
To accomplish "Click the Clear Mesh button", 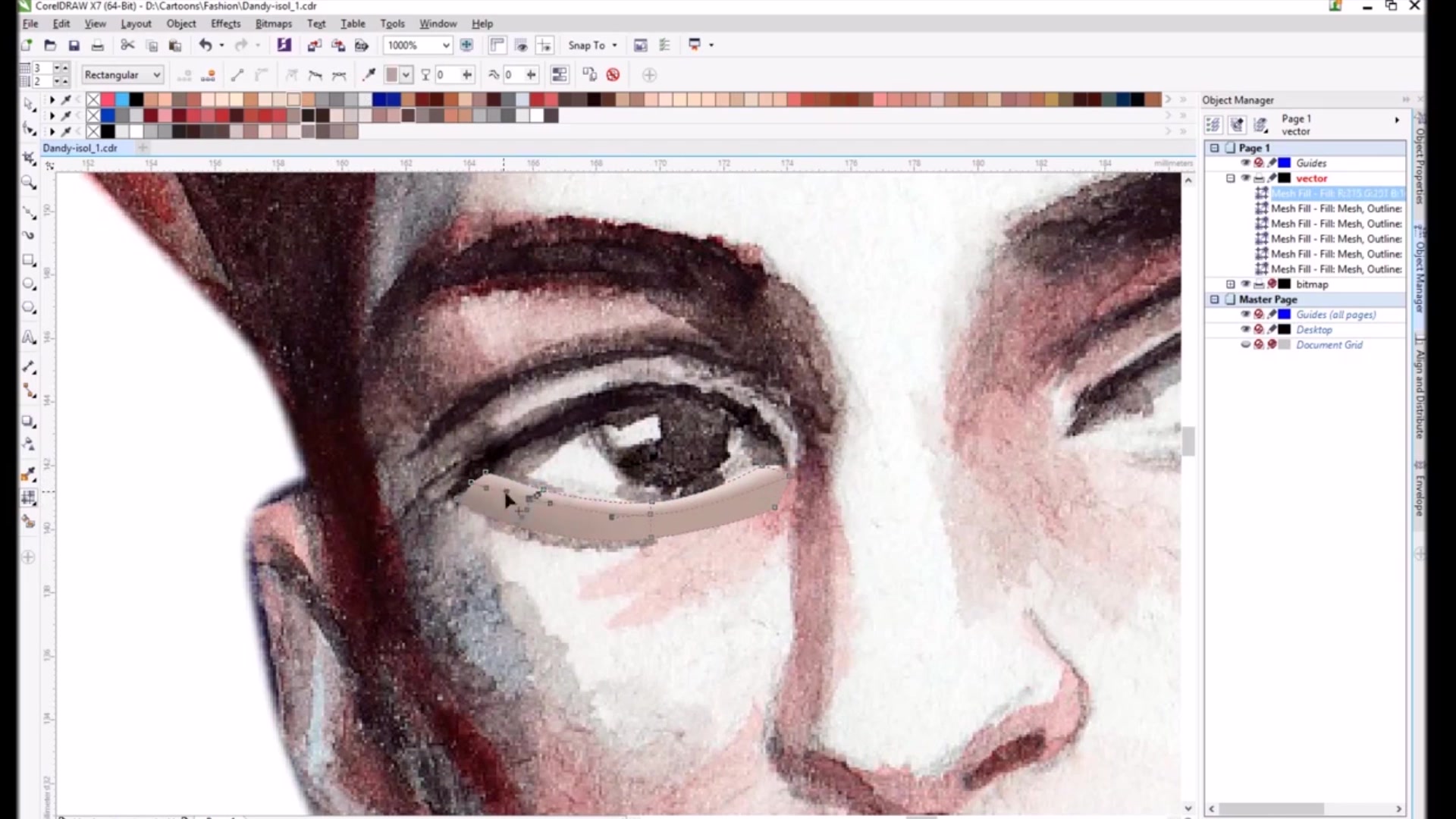I will click(613, 74).
